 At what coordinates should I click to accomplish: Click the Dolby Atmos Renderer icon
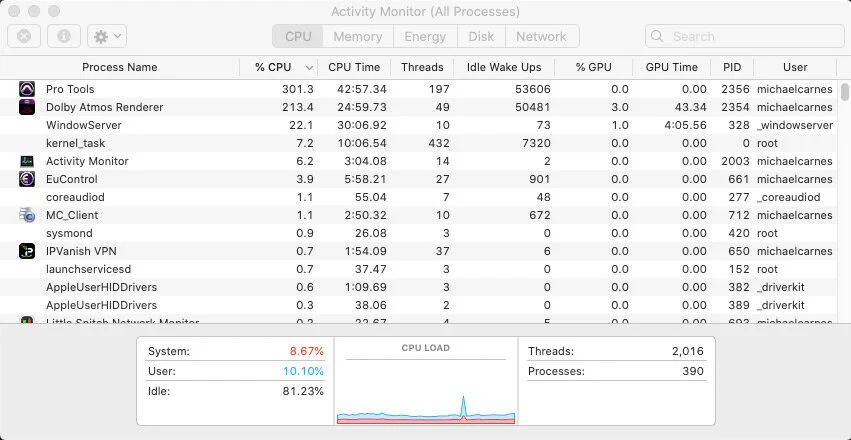click(x=27, y=107)
